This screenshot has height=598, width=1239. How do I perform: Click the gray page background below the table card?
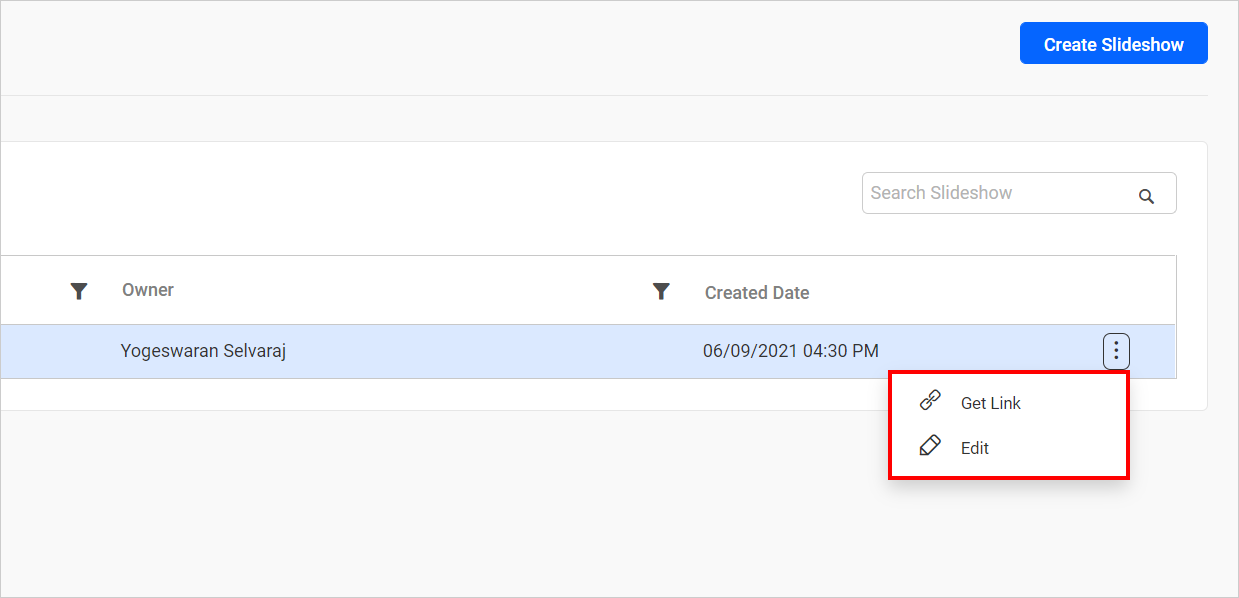click(x=500, y=500)
